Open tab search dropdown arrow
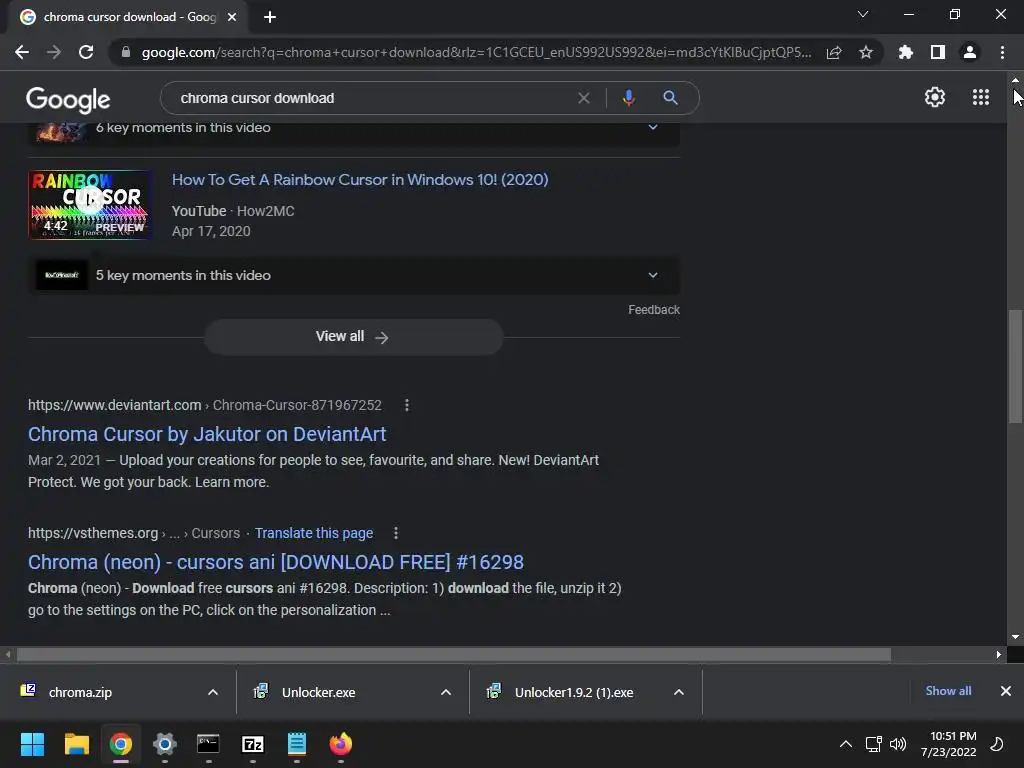 [x=863, y=14]
